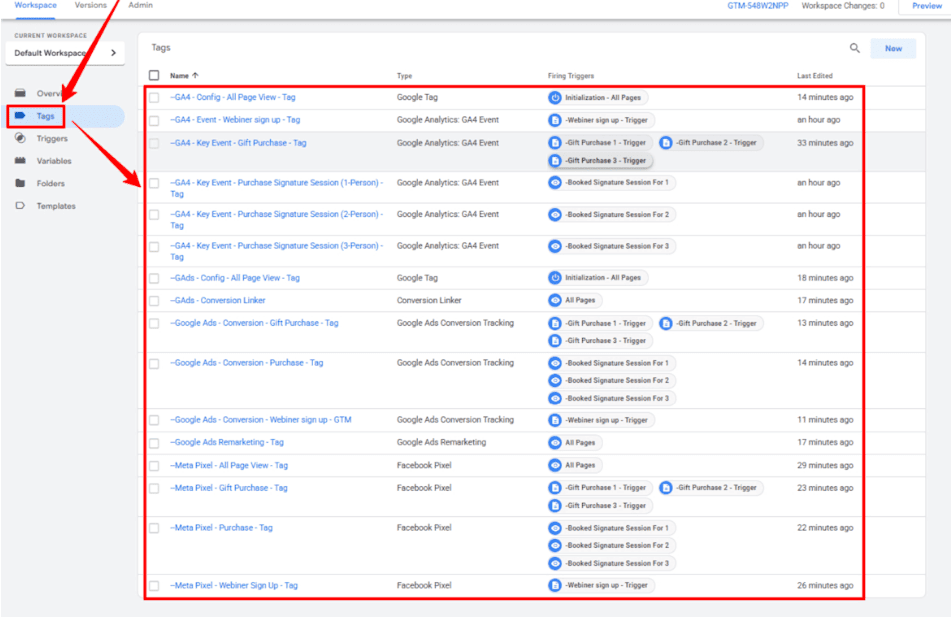The width and height of the screenshot is (951, 617).
Task: Switch to the Versions tab
Action: [90, 6]
